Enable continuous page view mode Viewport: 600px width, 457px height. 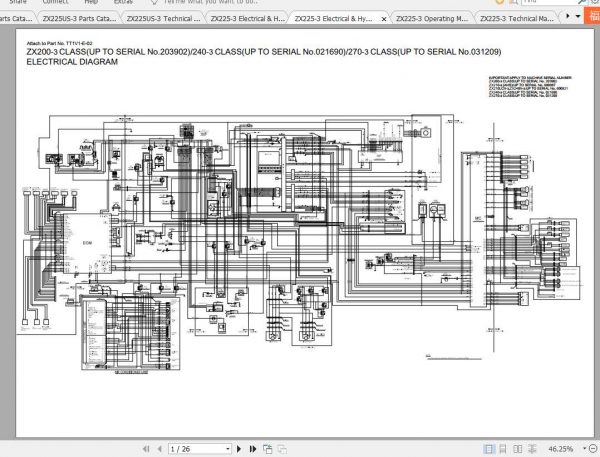(503, 449)
